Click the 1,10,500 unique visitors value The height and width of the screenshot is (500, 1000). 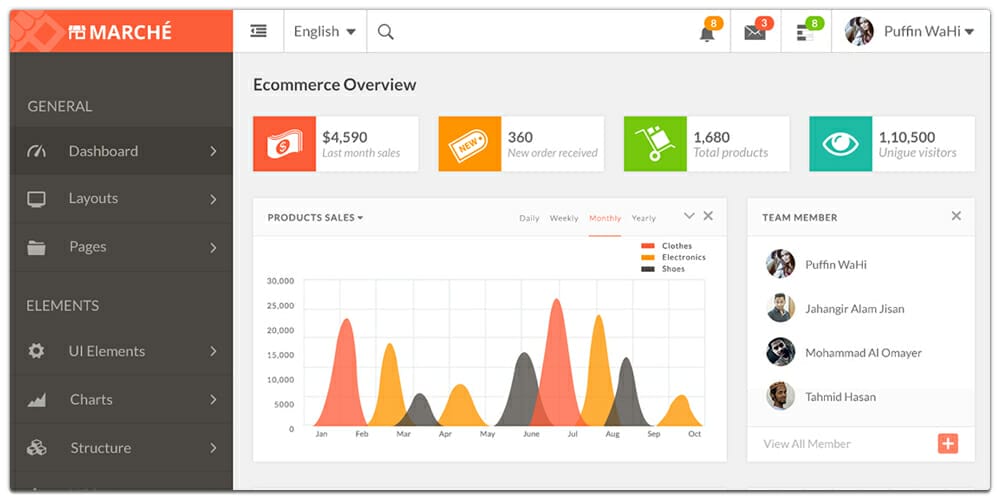pyautogui.click(x=907, y=137)
